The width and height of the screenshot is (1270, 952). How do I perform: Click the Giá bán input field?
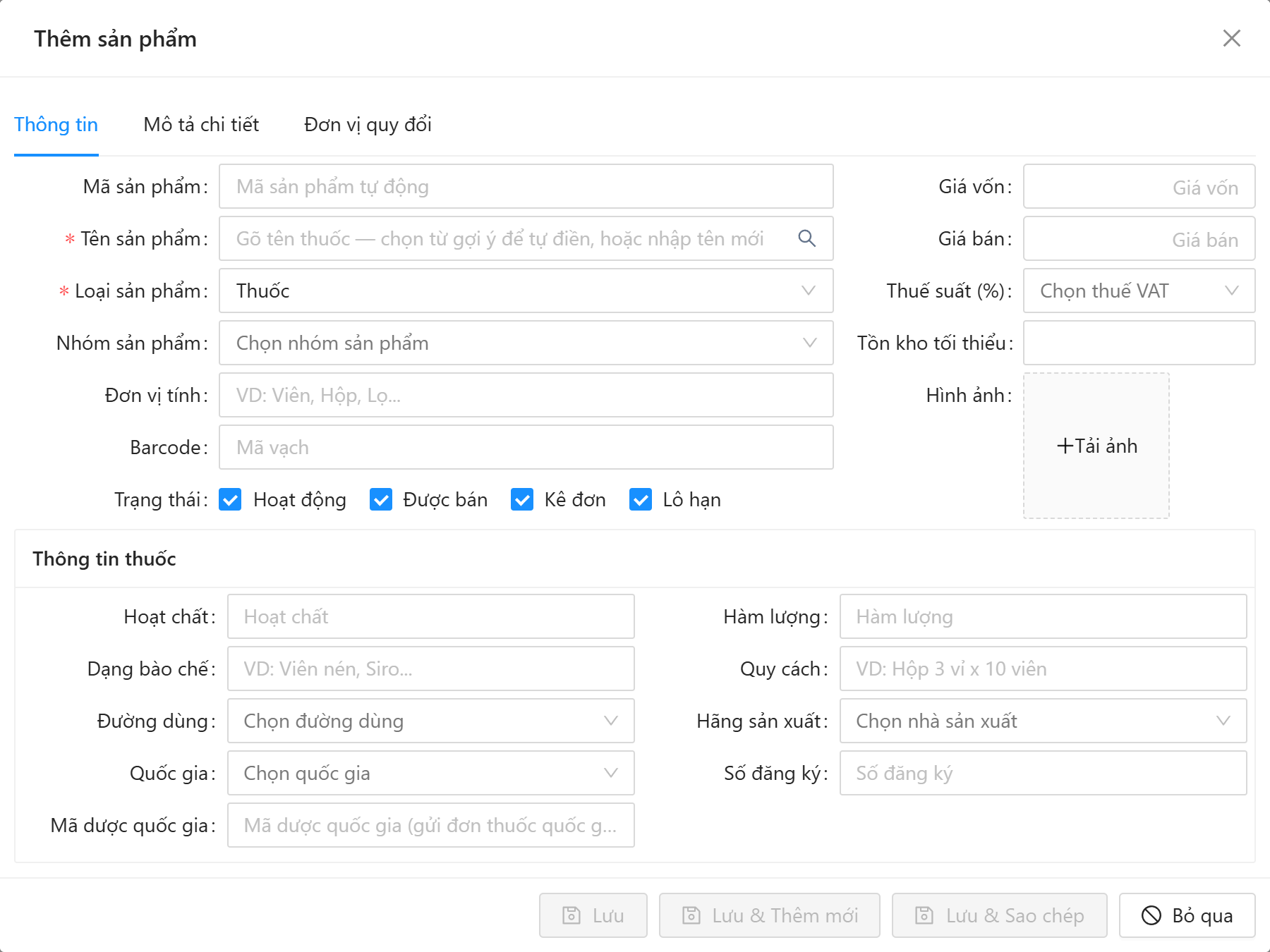click(x=1139, y=238)
